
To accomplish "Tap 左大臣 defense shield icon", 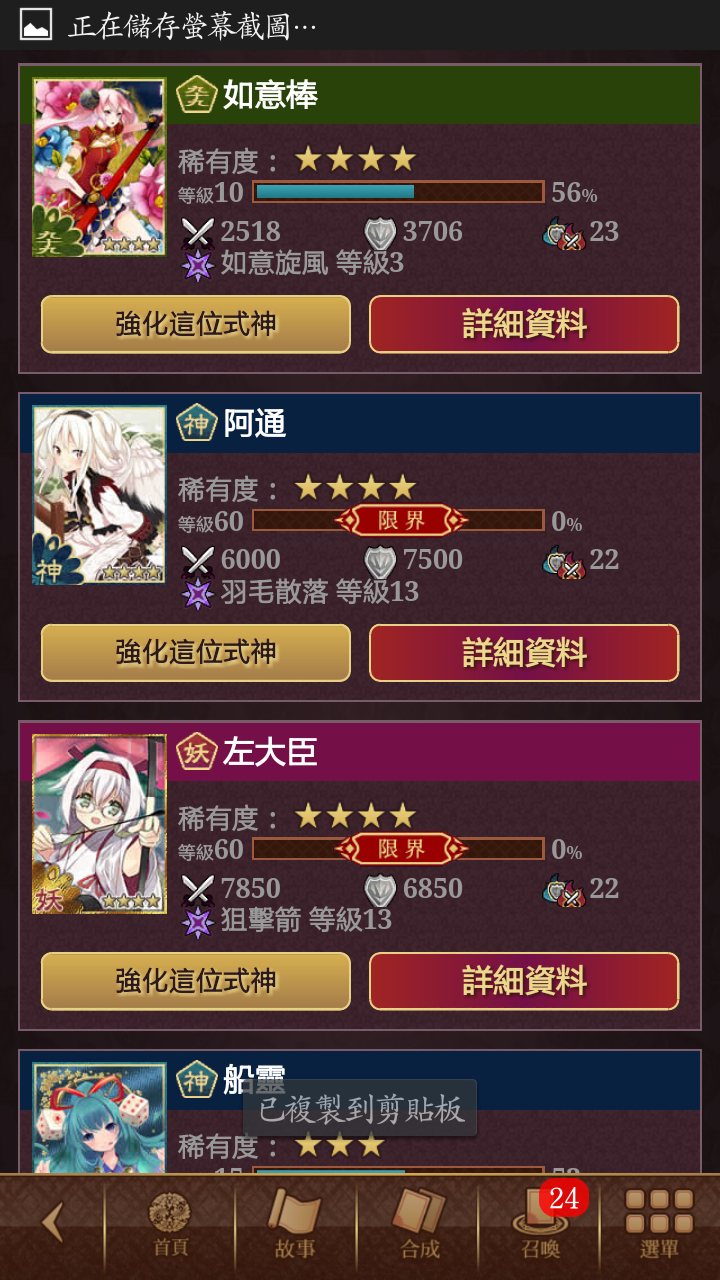I will click(x=380, y=889).
